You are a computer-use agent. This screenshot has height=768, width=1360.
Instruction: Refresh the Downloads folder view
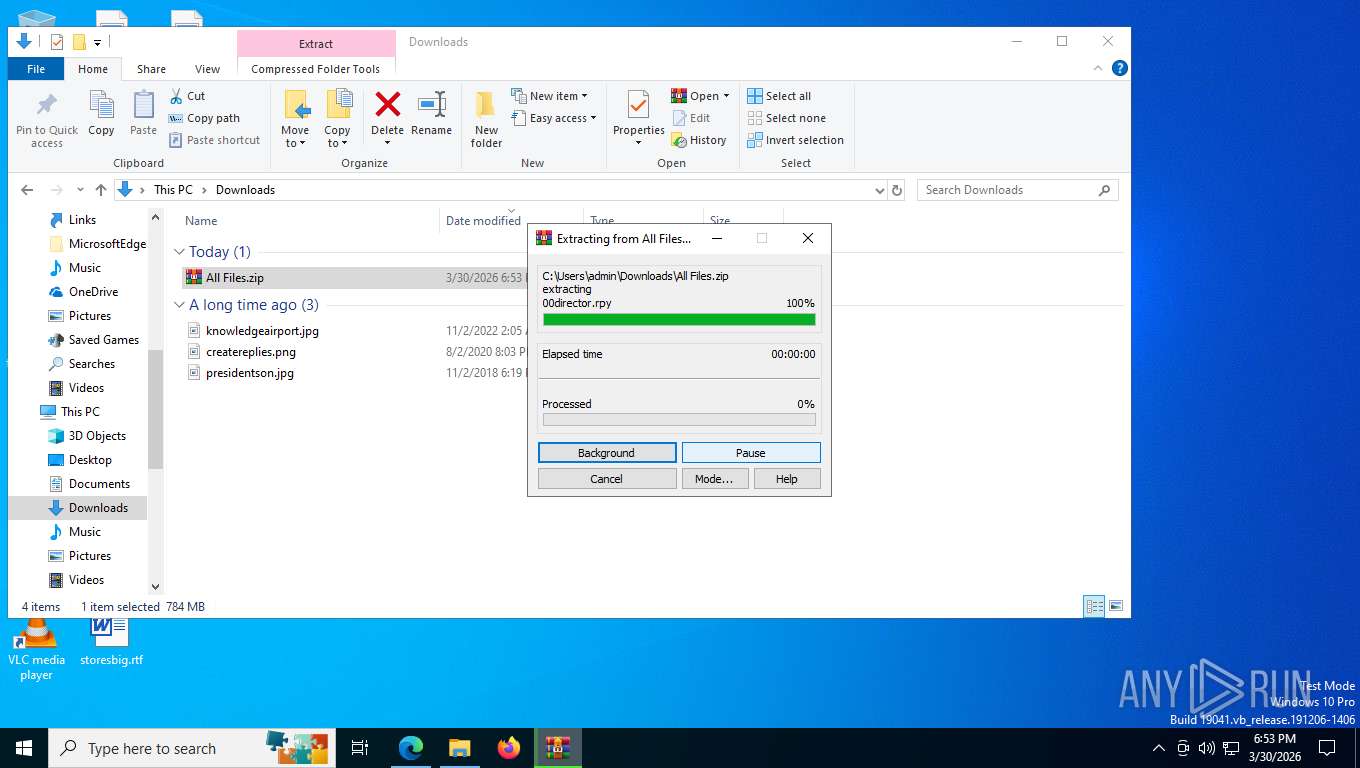tap(897, 190)
